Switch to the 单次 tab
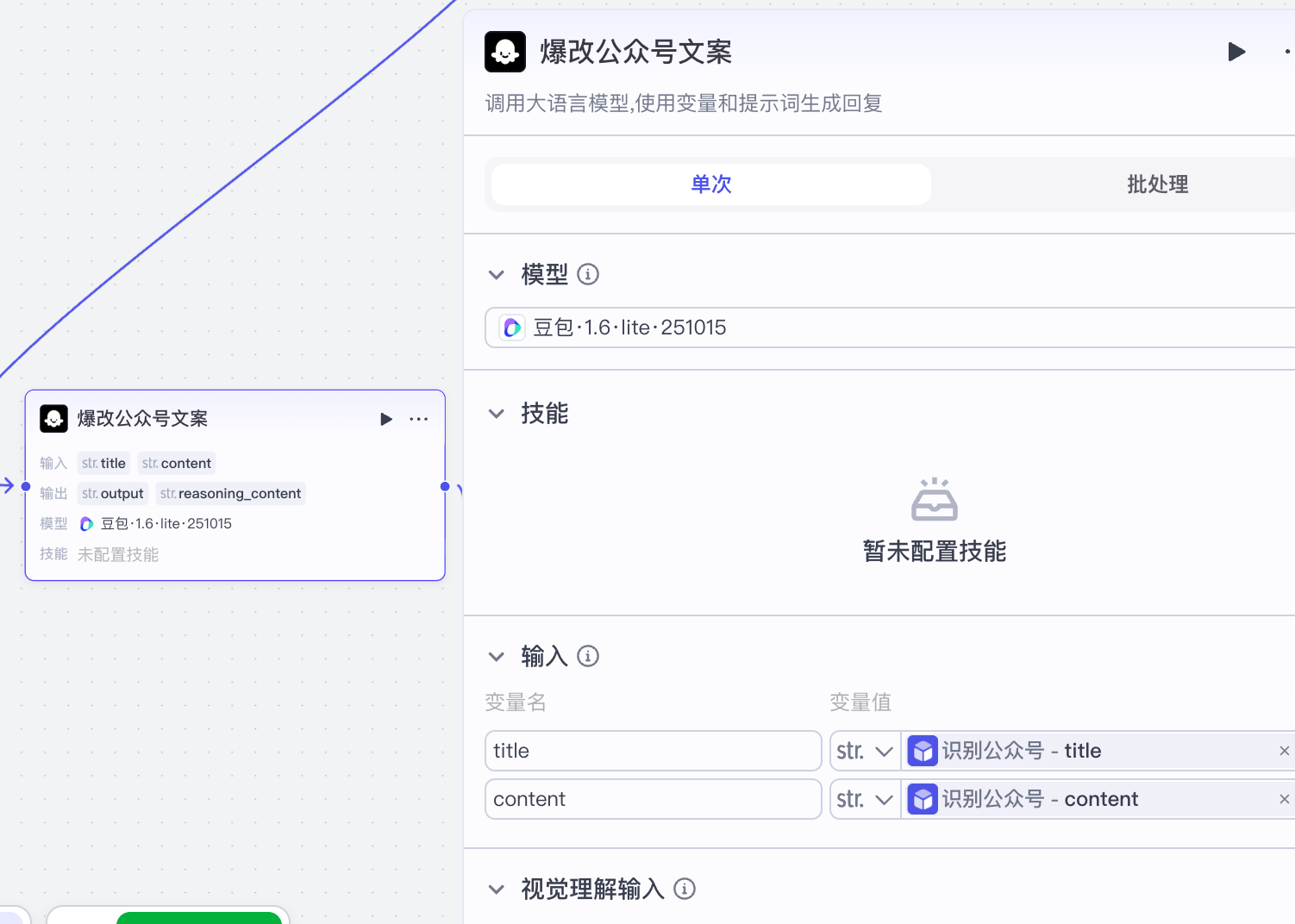 pos(711,184)
